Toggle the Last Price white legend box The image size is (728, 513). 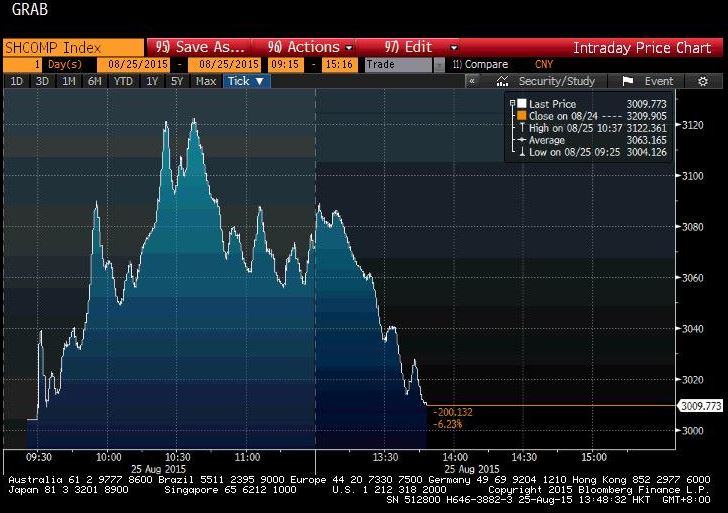click(522, 104)
